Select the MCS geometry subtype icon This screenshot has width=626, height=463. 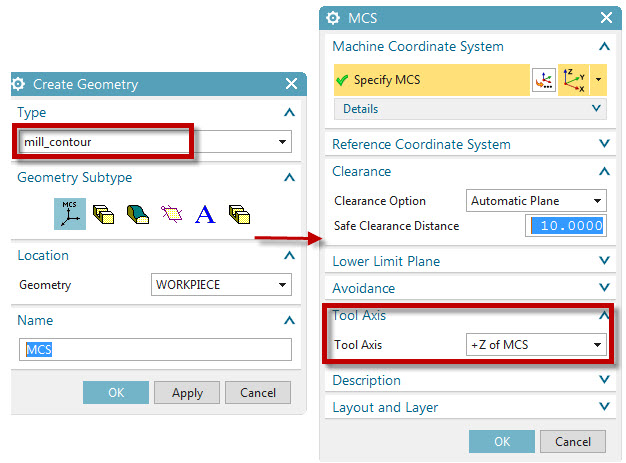[70, 214]
